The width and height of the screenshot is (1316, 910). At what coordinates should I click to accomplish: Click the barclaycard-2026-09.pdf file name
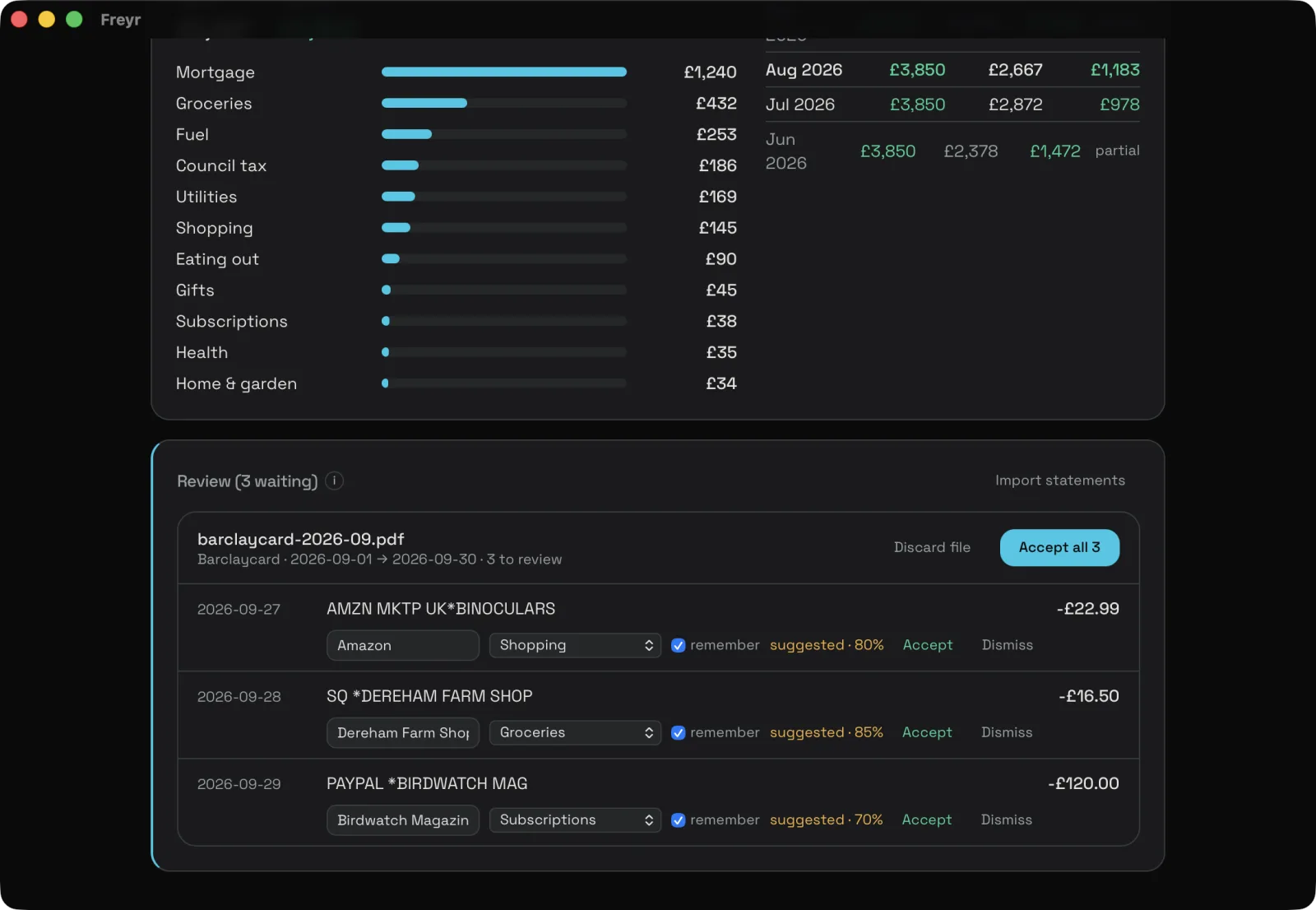point(301,539)
